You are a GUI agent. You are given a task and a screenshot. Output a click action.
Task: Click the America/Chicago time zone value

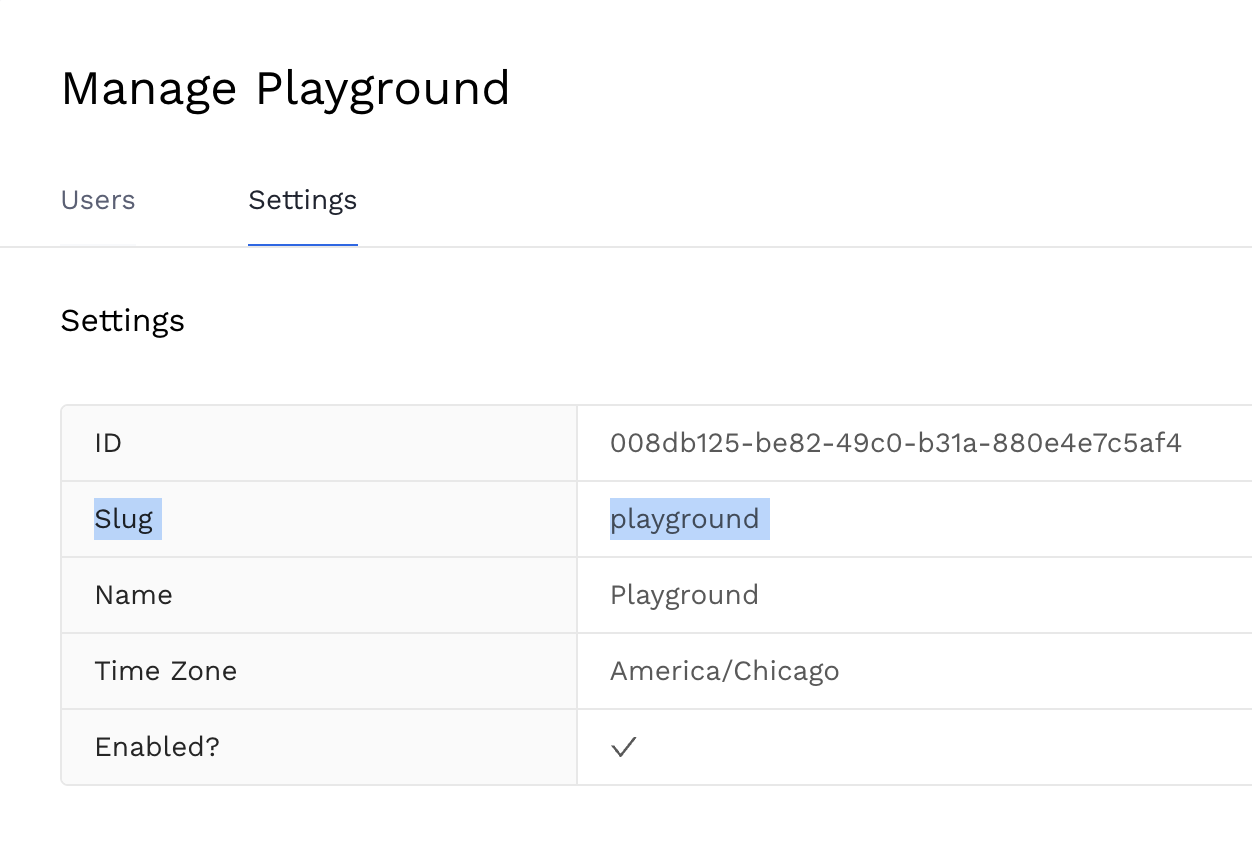click(724, 671)
